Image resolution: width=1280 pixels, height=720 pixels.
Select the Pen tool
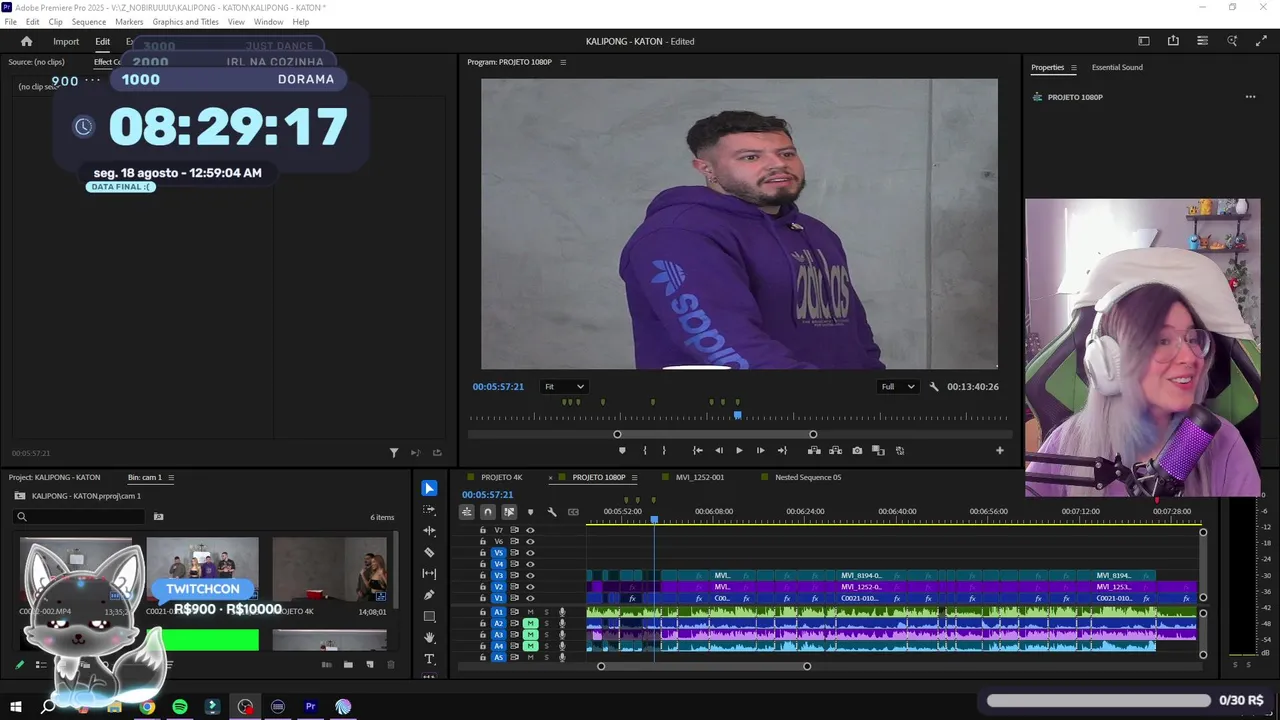429,595
